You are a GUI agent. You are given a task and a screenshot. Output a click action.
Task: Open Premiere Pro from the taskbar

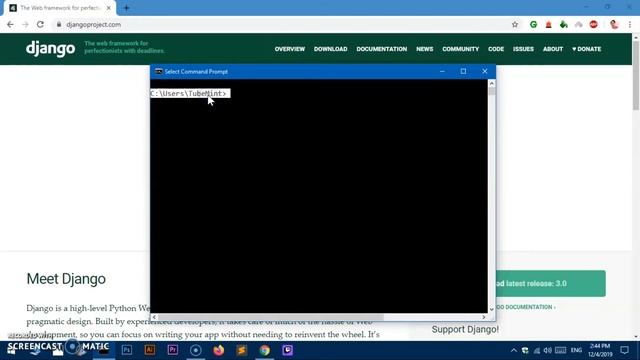click(x=173, y=350)
